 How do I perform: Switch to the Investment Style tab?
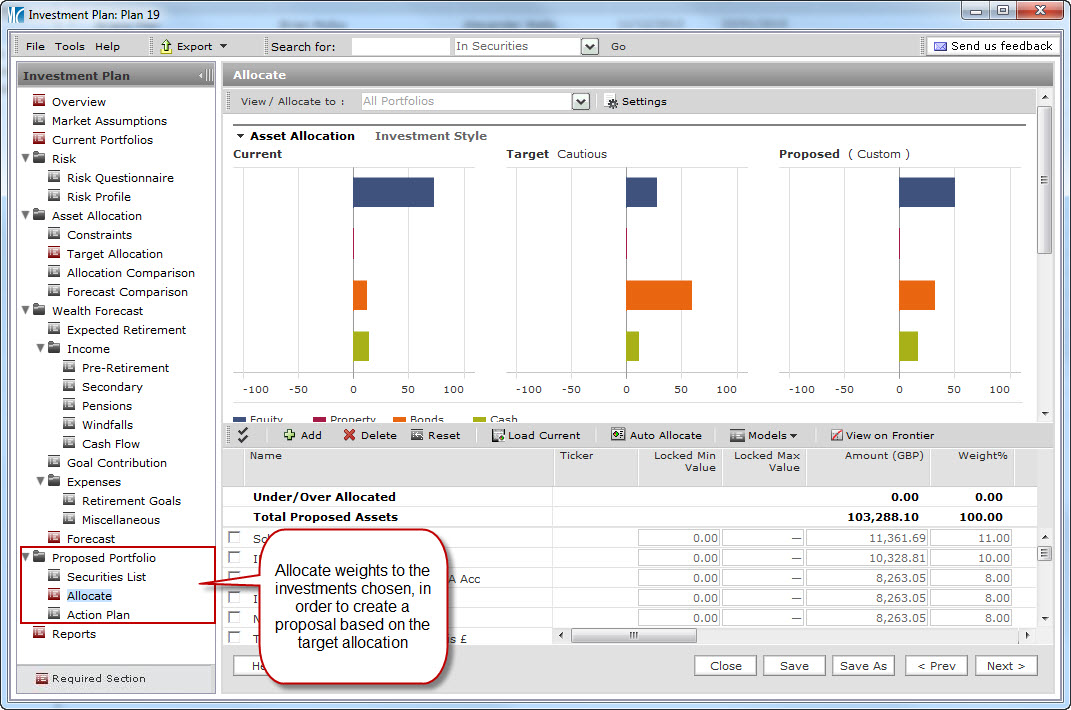[430, 136]
